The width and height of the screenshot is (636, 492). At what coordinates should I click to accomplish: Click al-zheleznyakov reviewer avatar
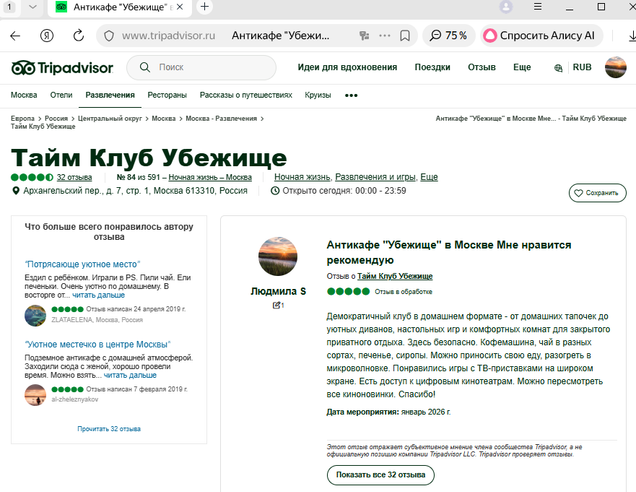click(35, 395)
